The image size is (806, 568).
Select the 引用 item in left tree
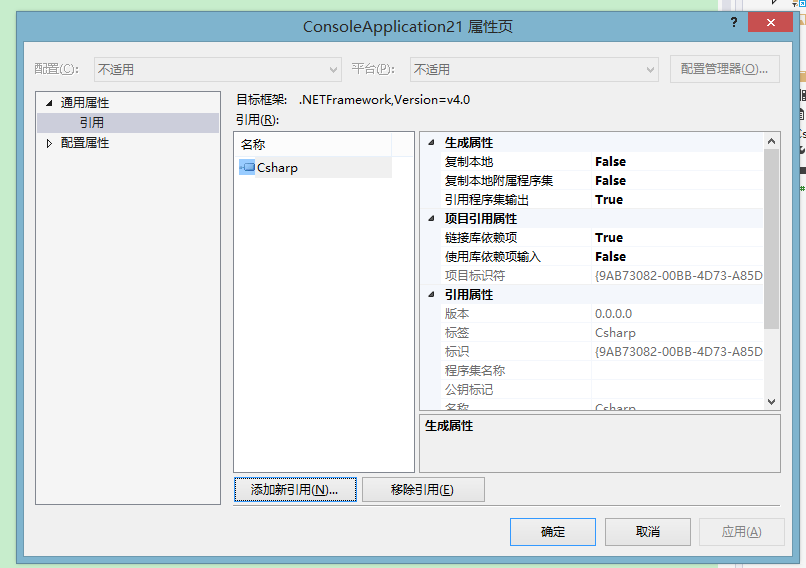[x=92, y=123]
